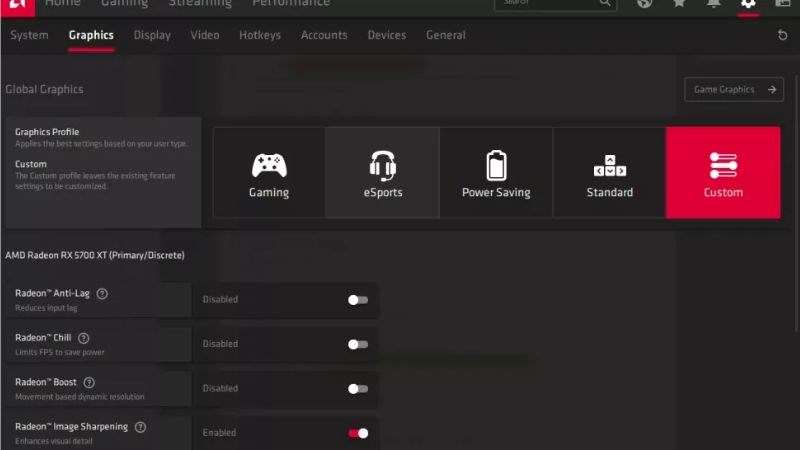Select the eSports profile tile
800x450 pixels.
(x=383, y=172)
